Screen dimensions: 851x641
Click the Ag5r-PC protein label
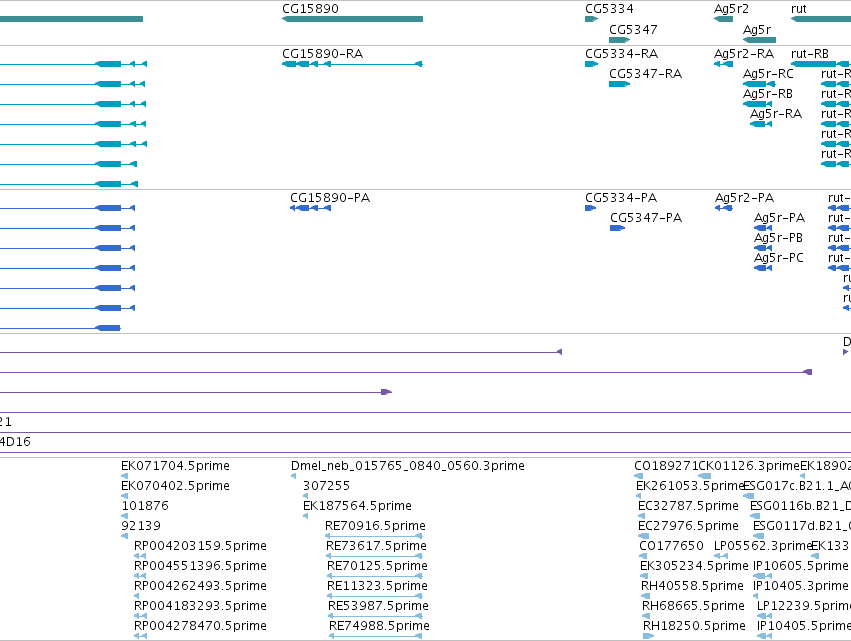pos(779,258)
